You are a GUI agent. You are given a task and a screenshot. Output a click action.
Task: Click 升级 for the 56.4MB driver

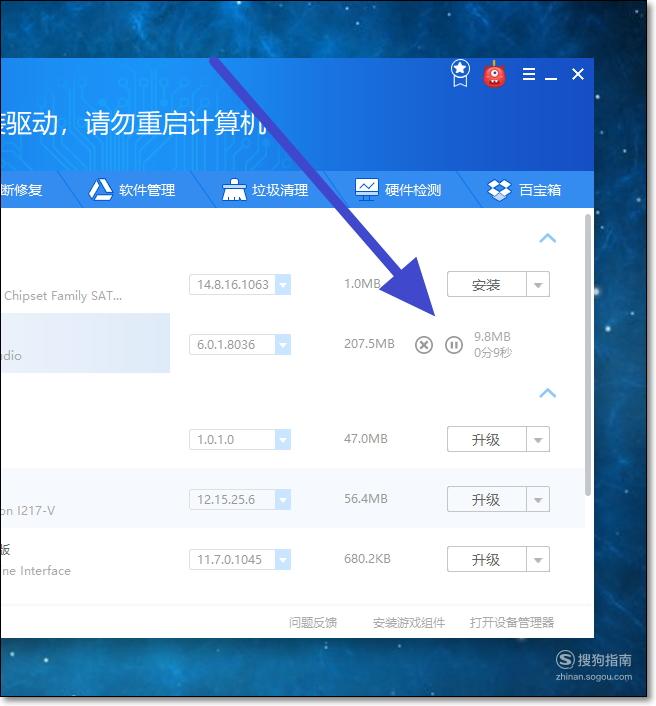486,499
